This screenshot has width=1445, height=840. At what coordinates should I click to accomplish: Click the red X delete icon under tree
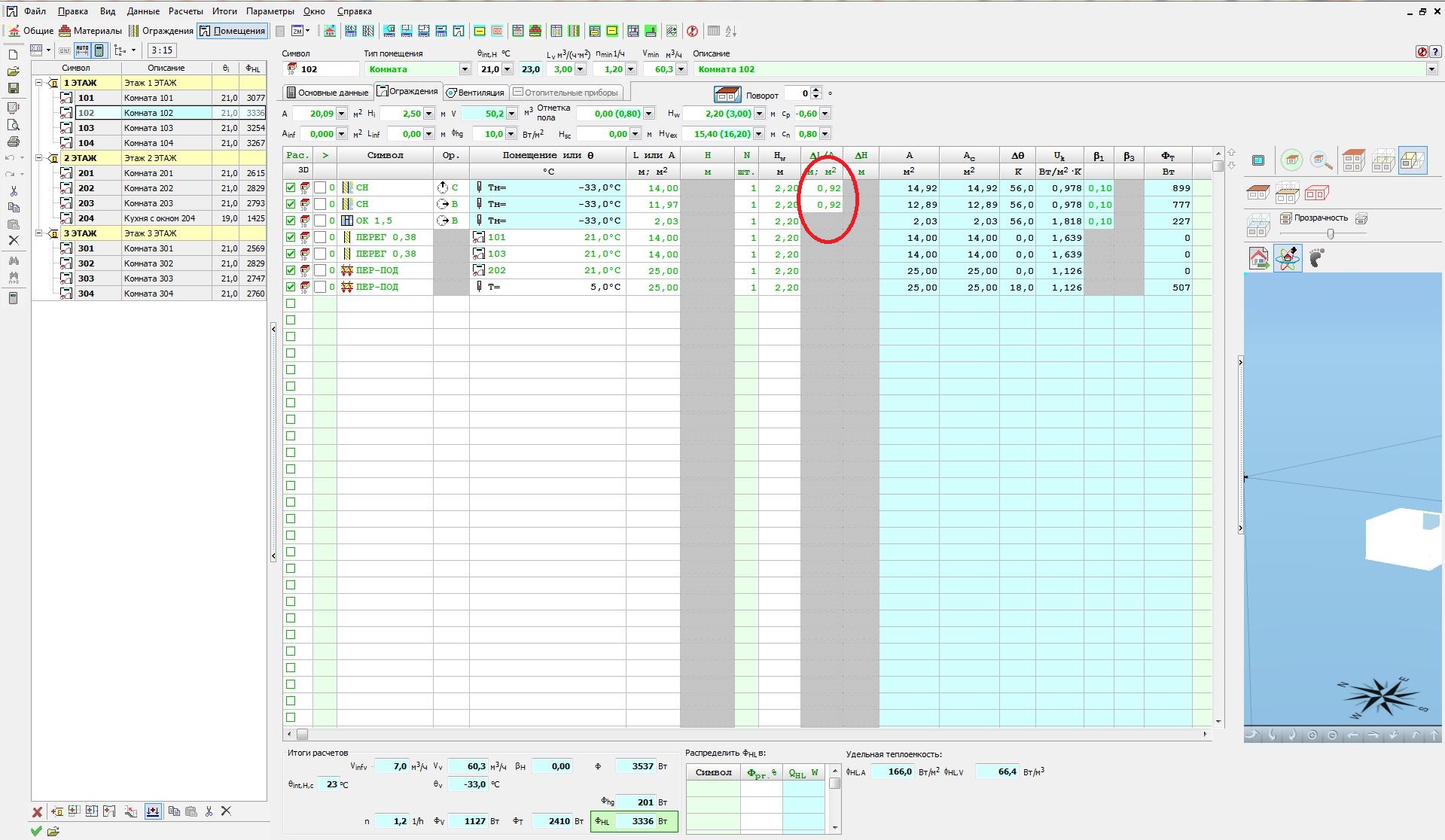(x=37, y=811)
